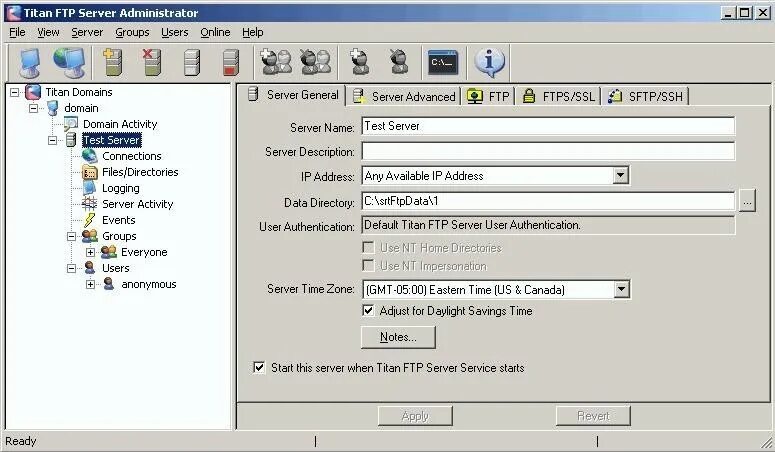The height and width of the screenshot is (452, 775).
Task: Click the Server Name input field
Action: 548,126
